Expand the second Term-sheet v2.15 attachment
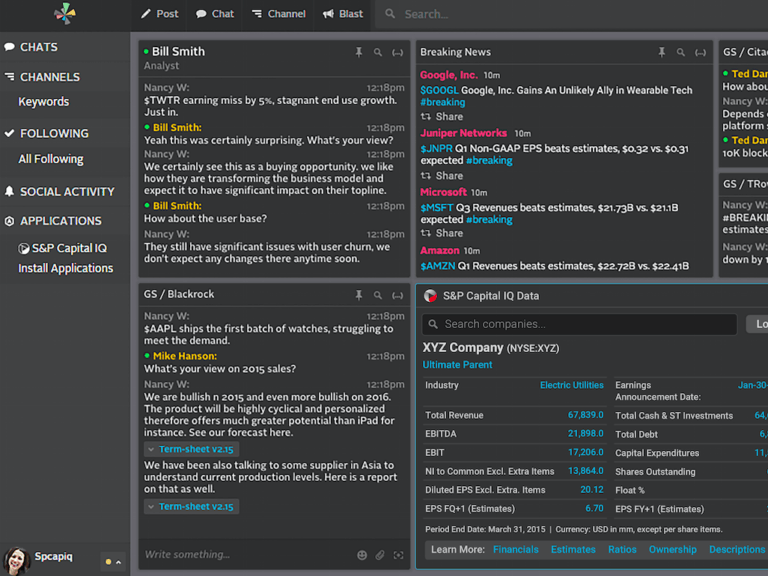 189,507
